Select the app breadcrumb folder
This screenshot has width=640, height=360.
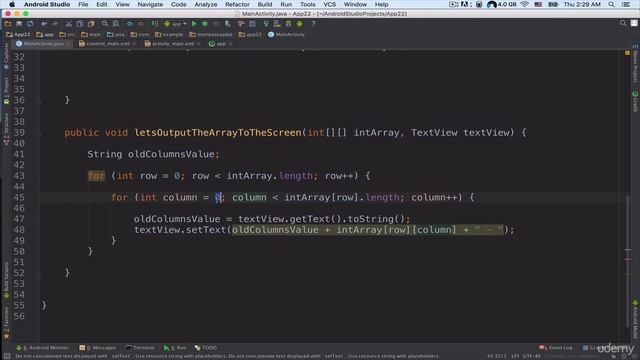45,35
